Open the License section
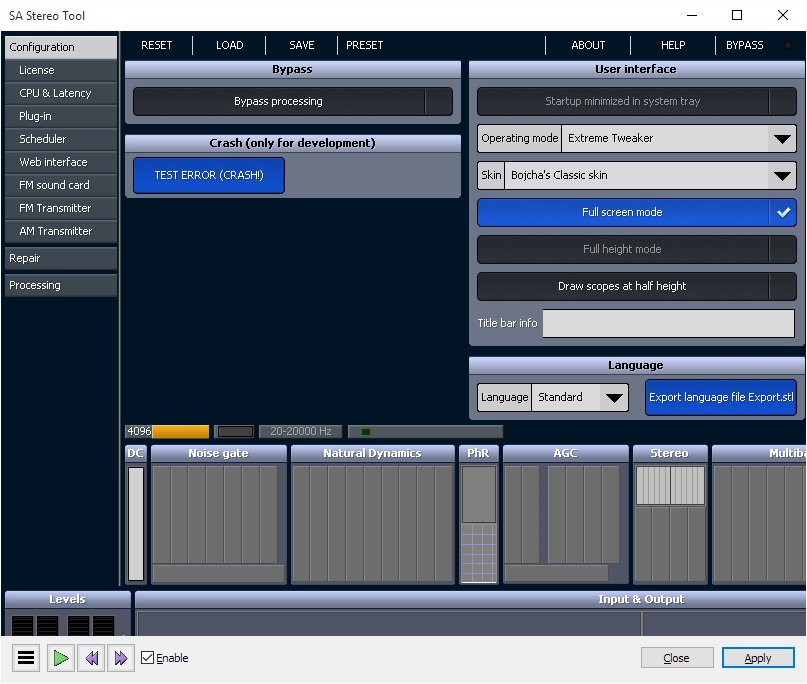The height and width of the screenshot is (684, 807). pyautogui.click(x=61, y=71)
